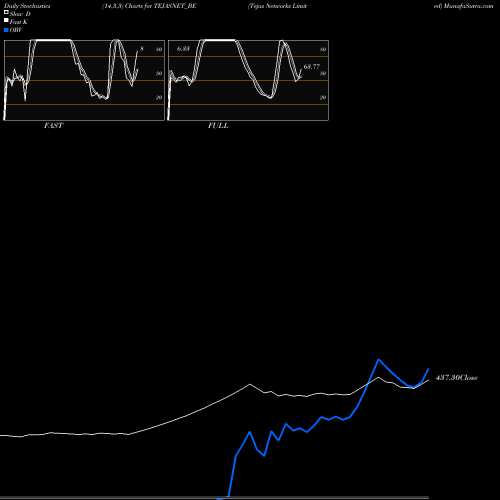Click the Fast K legend swatch

6,20
